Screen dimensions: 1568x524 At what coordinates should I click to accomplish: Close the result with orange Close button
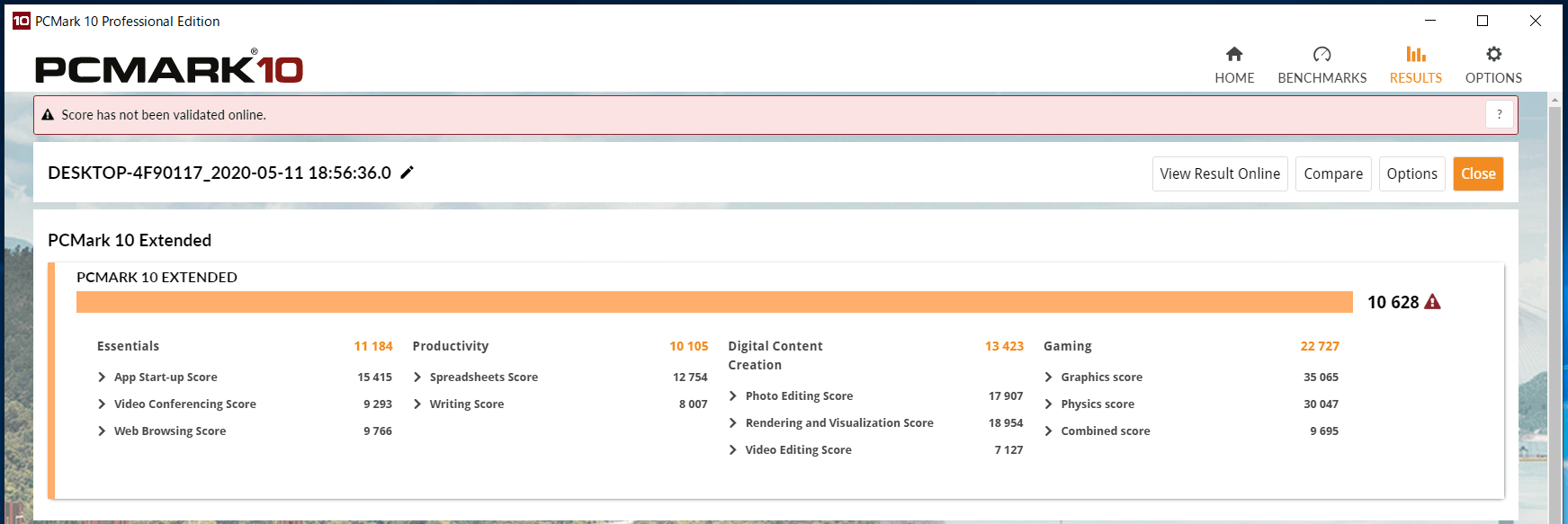(1478, 173)
